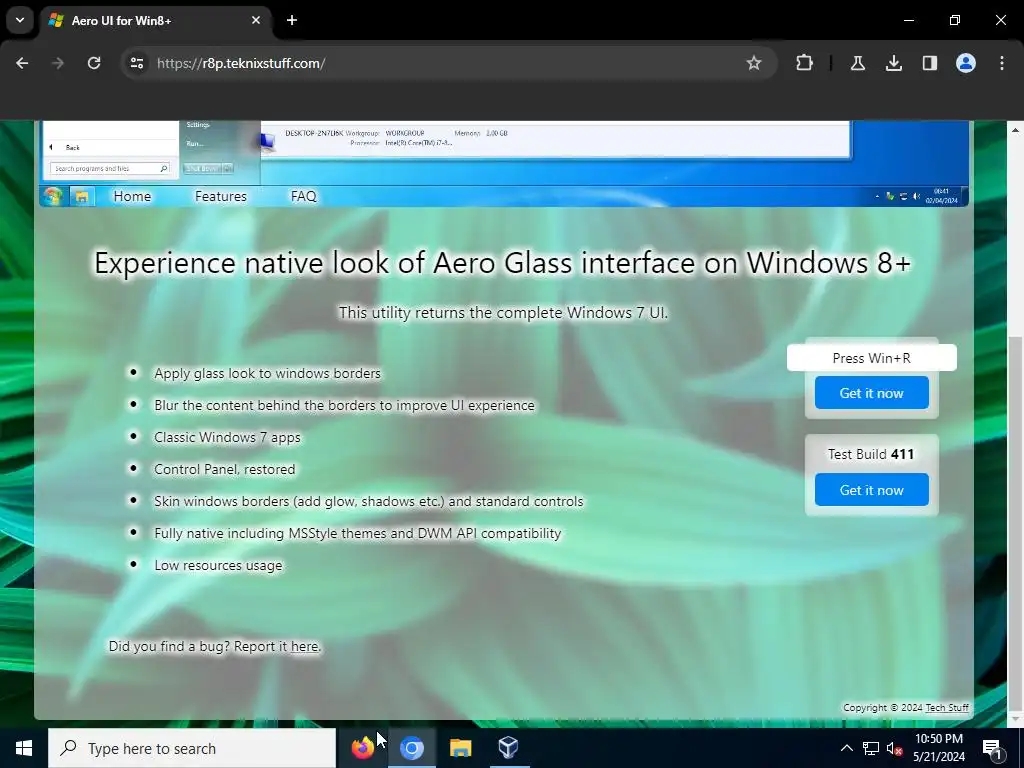Open Chrome Labs flask icon
1024x768 pixels.
(x=857, y=63)
